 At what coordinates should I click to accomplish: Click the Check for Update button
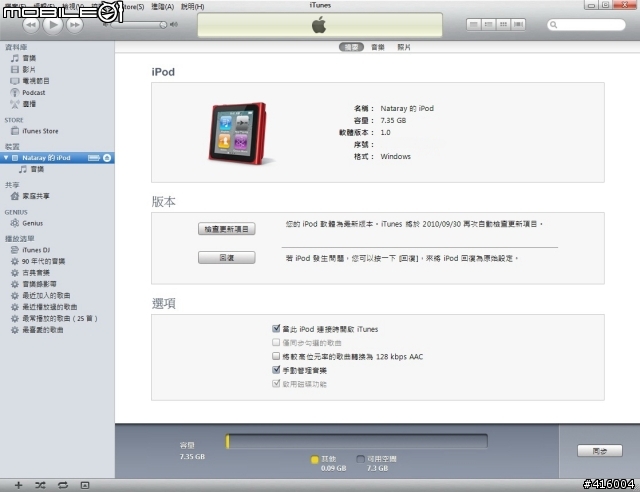(227, 229)
